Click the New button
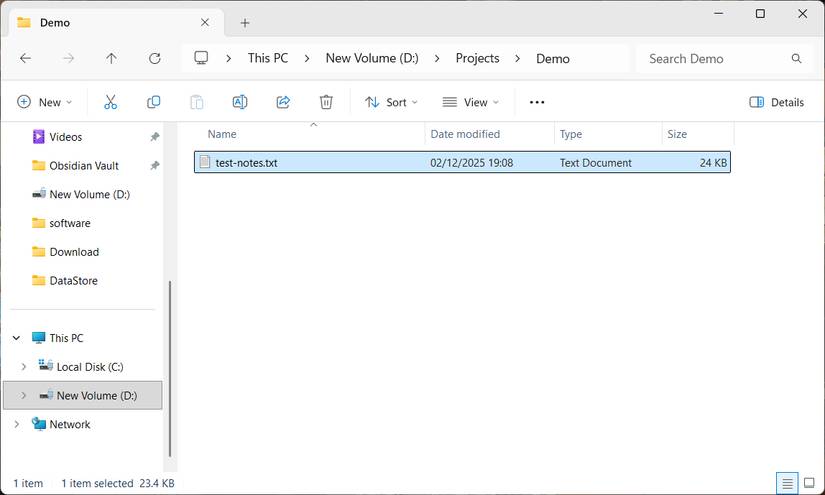Image resolution: width=825 pixels, height=495 pixels. pyautogui.click(x=45, y=102)
